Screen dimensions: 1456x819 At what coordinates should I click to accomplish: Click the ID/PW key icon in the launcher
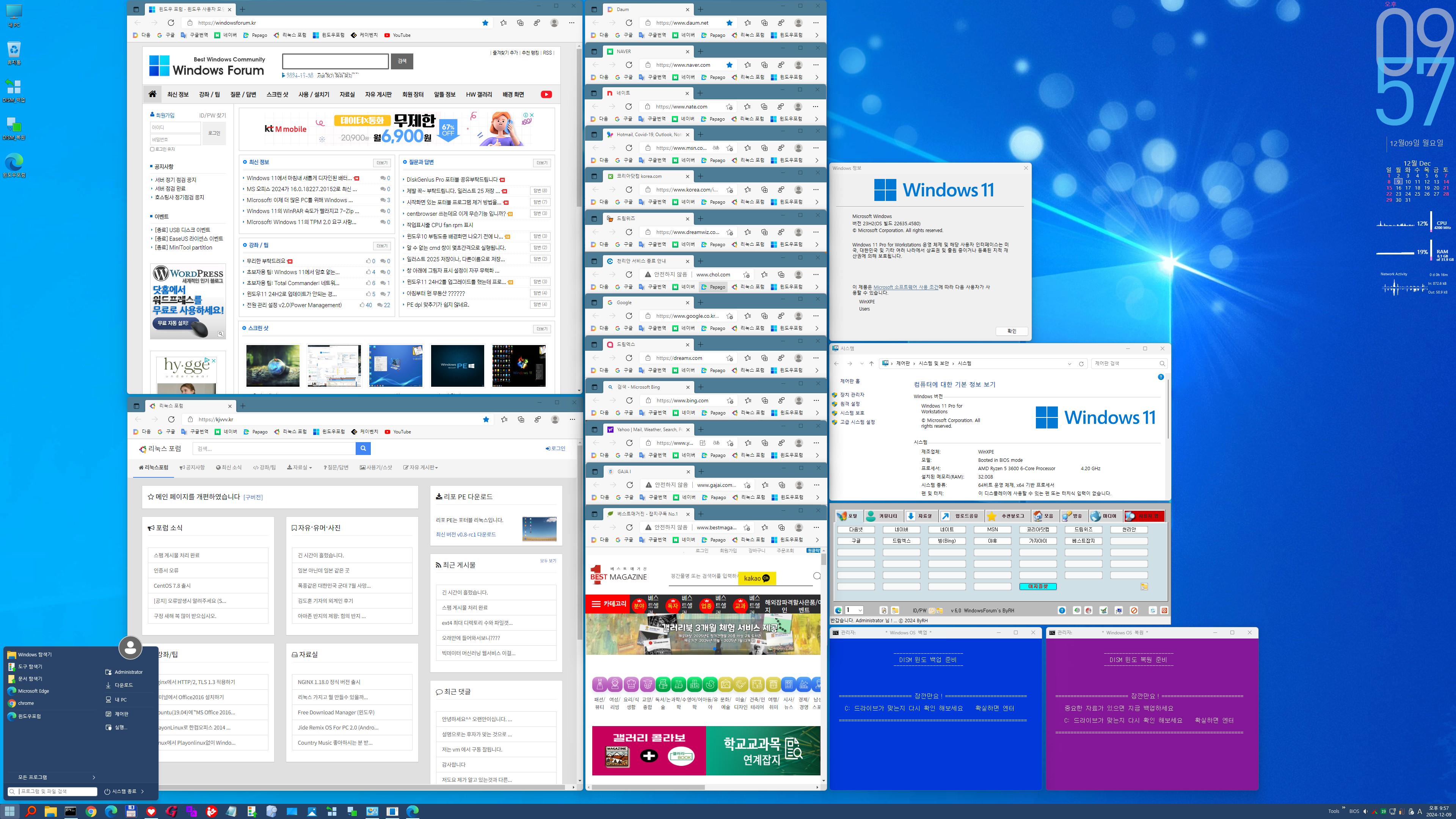(932, 610)
